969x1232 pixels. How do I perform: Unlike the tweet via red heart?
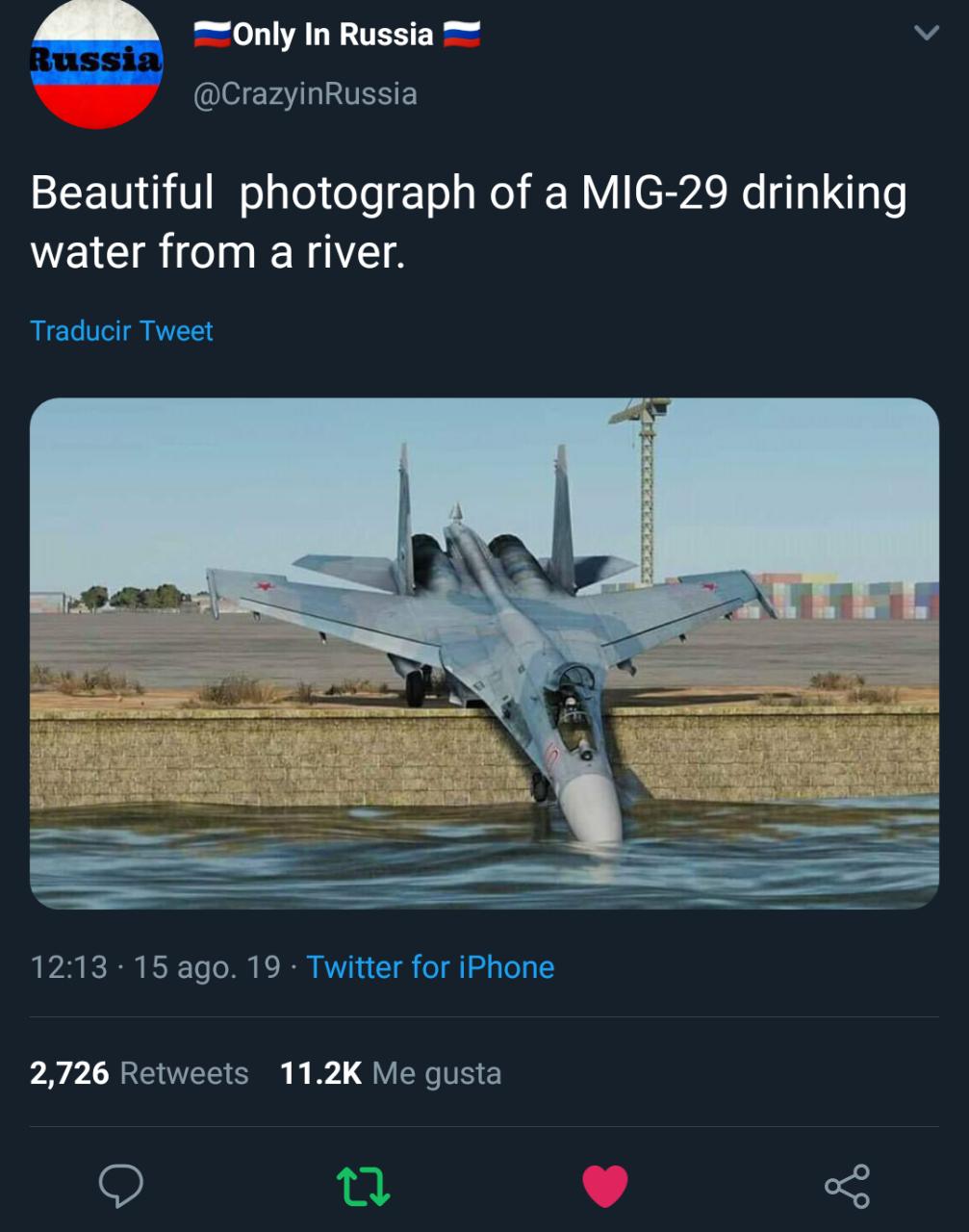[x=605, y=1186]
